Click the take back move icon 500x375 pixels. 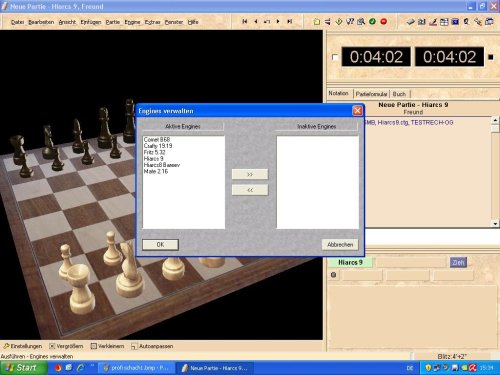point(267,21)
